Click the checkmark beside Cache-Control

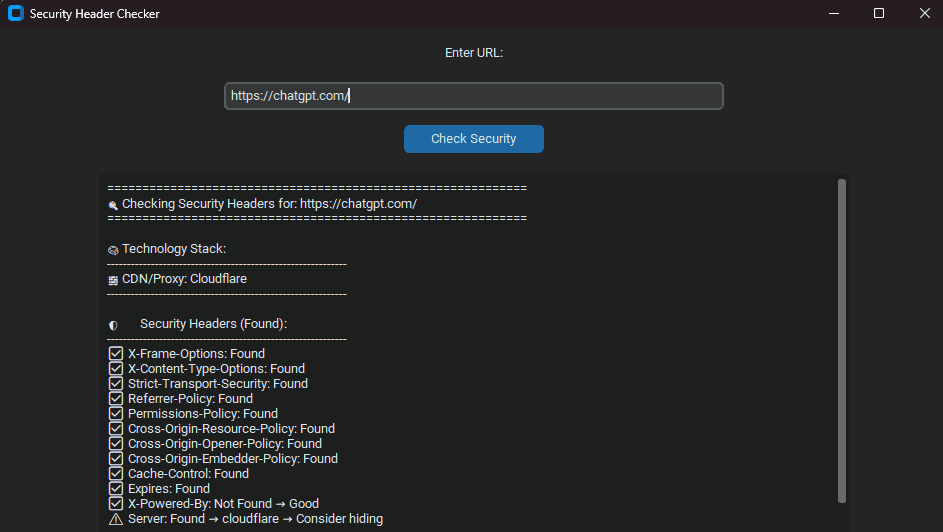point(115,474)
